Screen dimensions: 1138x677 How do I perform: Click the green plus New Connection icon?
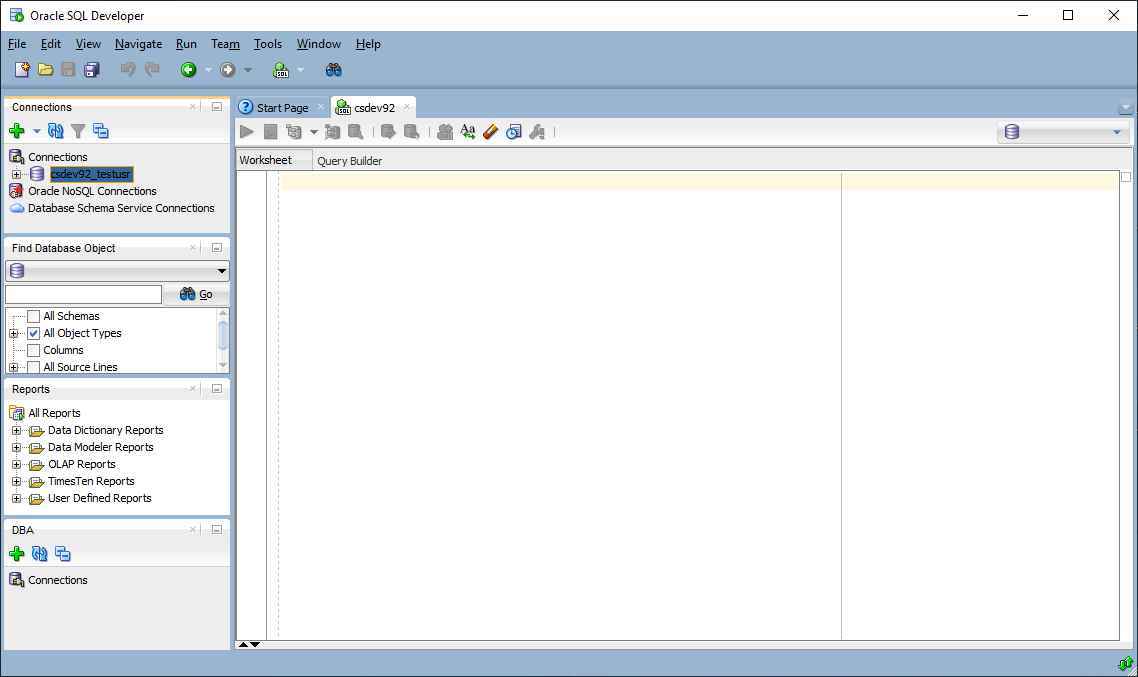click(16, 131)
